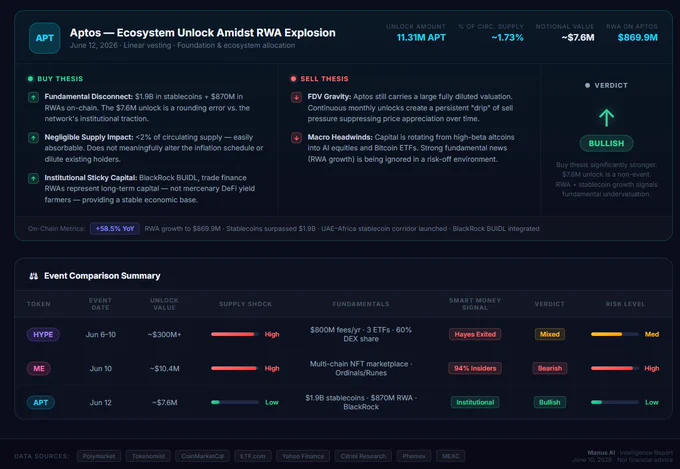
Task: Open the ETF.com data source
Action: 253,456
